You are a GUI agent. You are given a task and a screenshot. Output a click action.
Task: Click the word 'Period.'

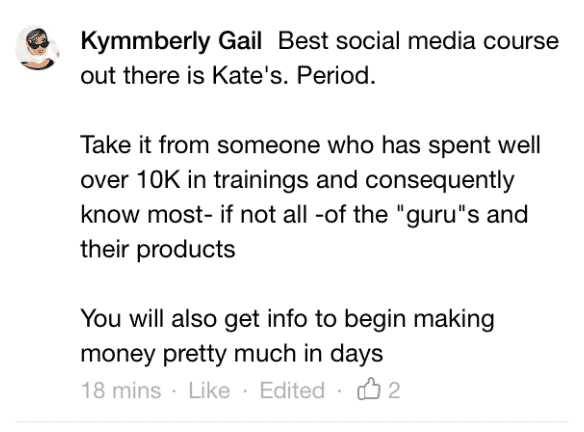click(336, 75)
